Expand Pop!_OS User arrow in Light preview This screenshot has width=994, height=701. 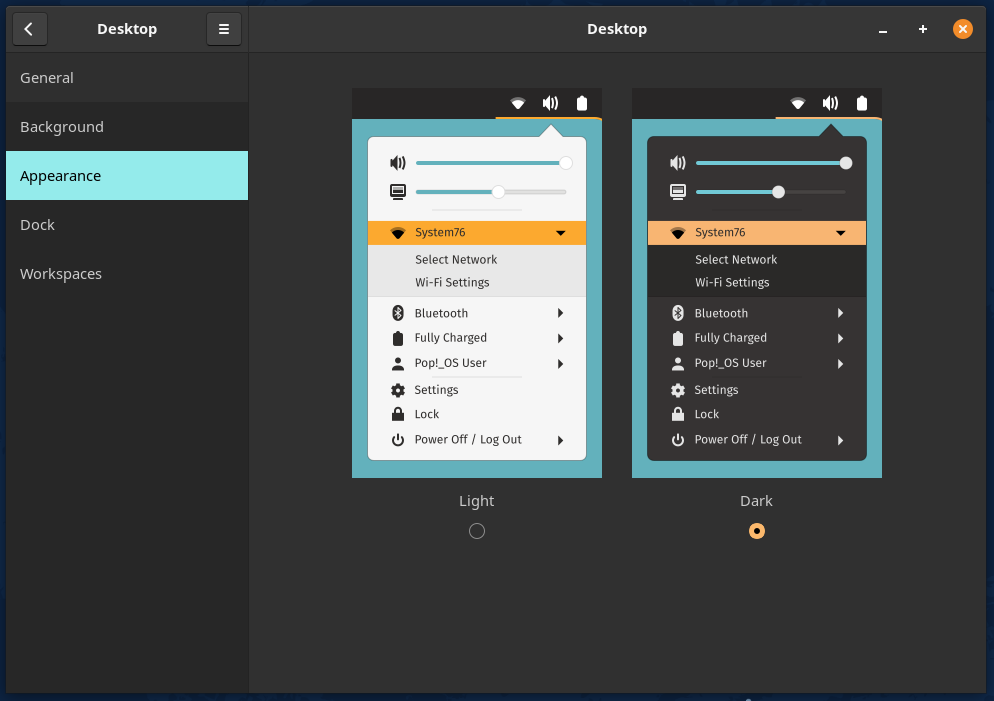(x=560, y=364)
